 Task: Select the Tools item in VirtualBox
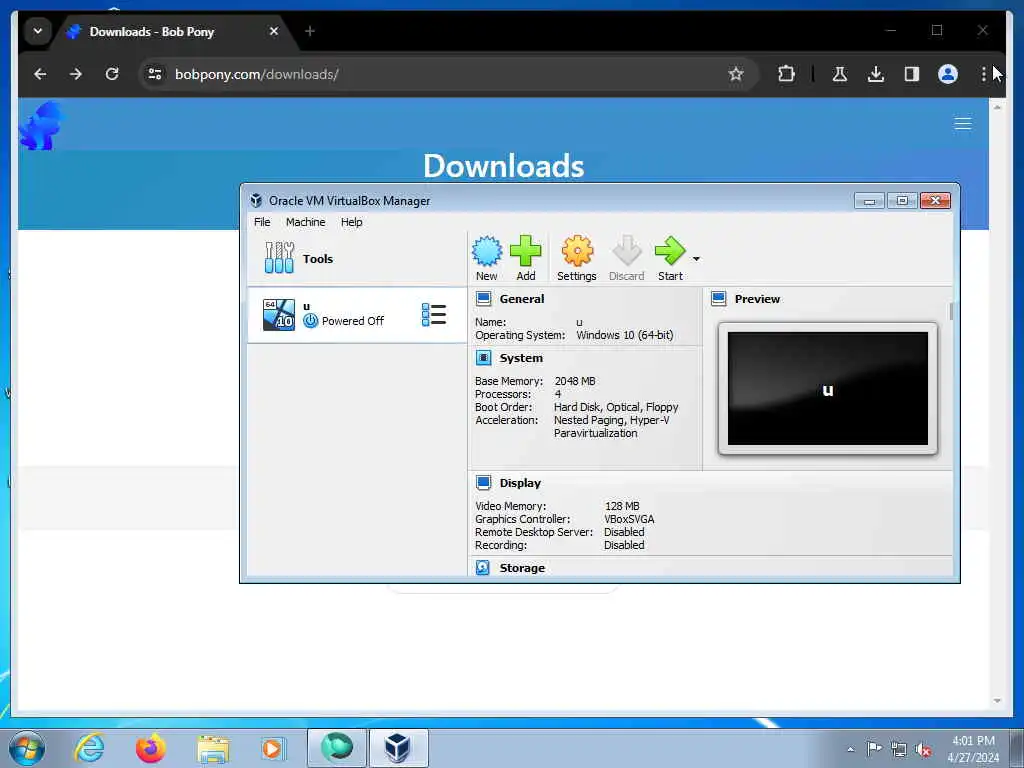(x=357, y=259)
